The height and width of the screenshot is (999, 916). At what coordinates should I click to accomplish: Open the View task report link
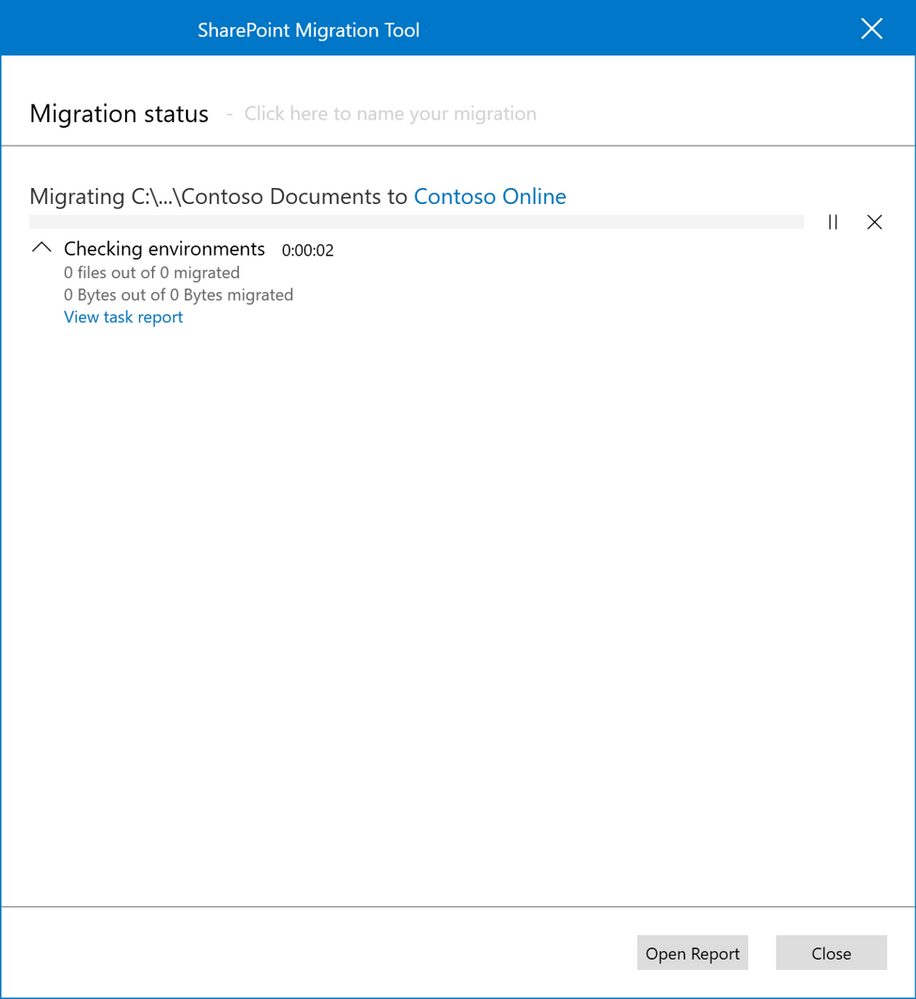click(x=123, y=317)
